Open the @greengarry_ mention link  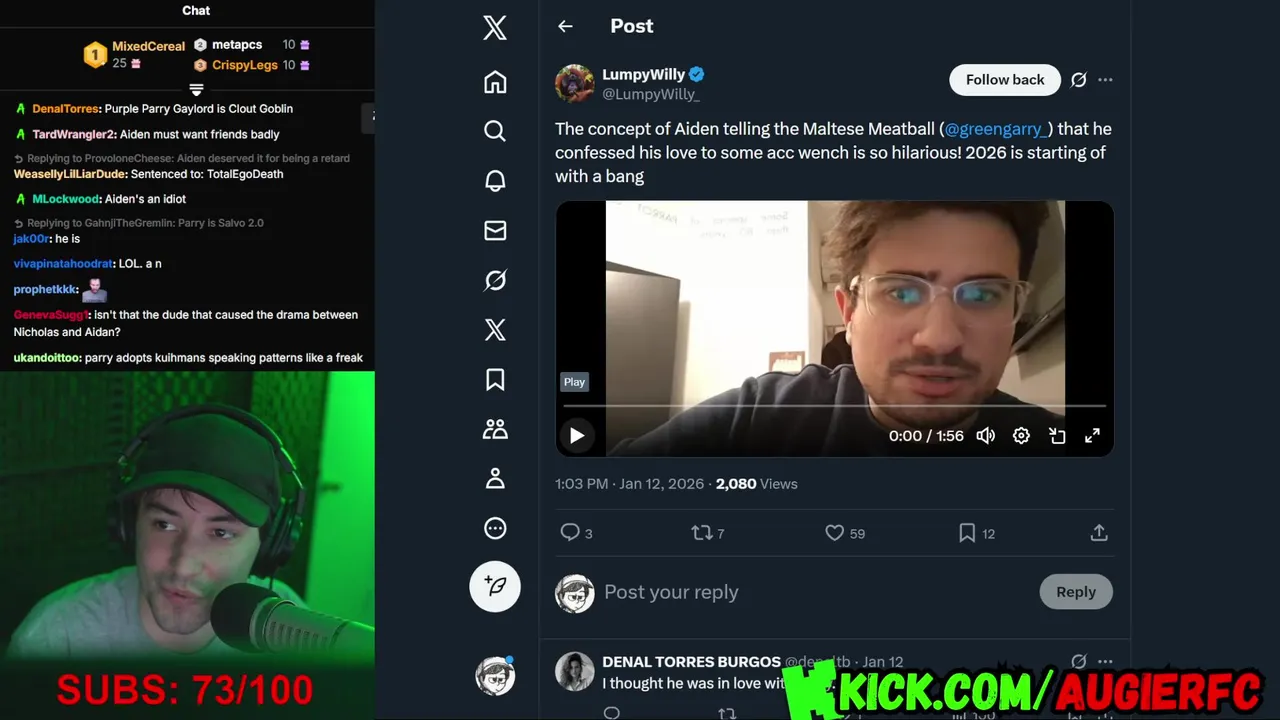pyautogui.click(x=996, y=129)
